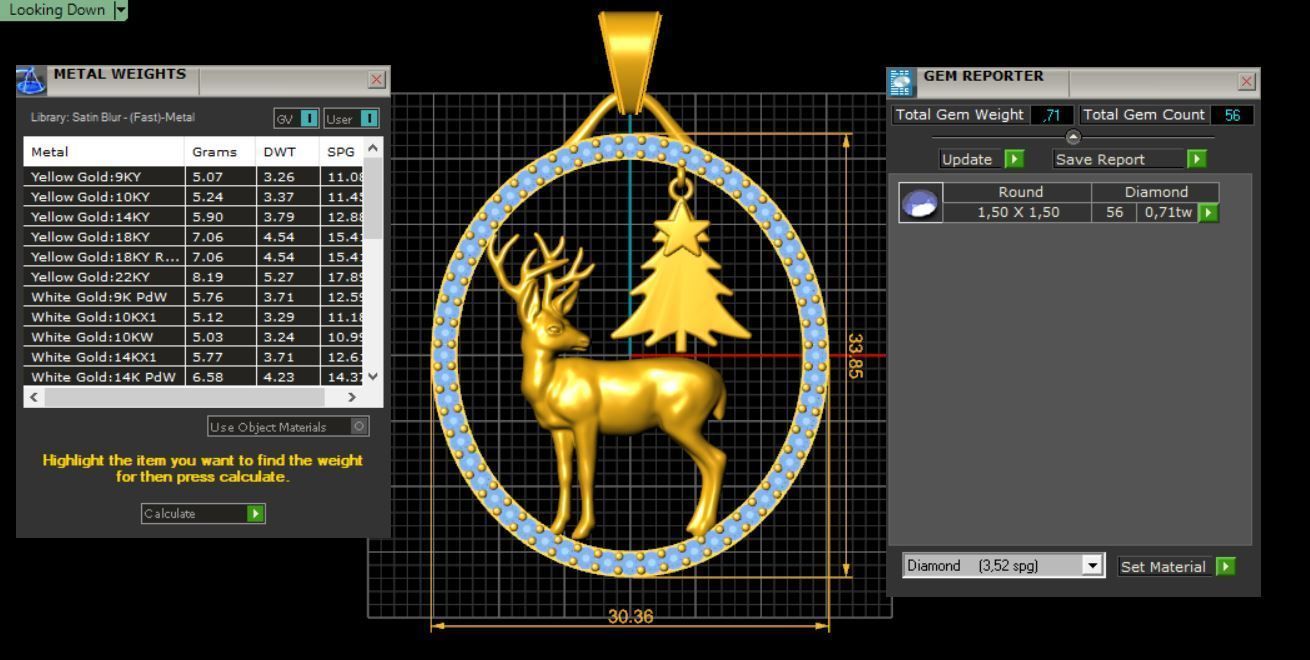Image resolution: width=1310 pixels, height=660 pixels.
Task: Select the White Gold:10KX1 row
Action: click(194, 317)
